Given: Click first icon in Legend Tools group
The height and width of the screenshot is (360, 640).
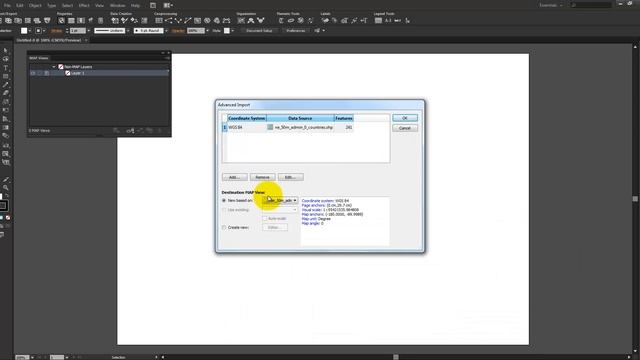Looking at the screenshot, I should (378, 20).
